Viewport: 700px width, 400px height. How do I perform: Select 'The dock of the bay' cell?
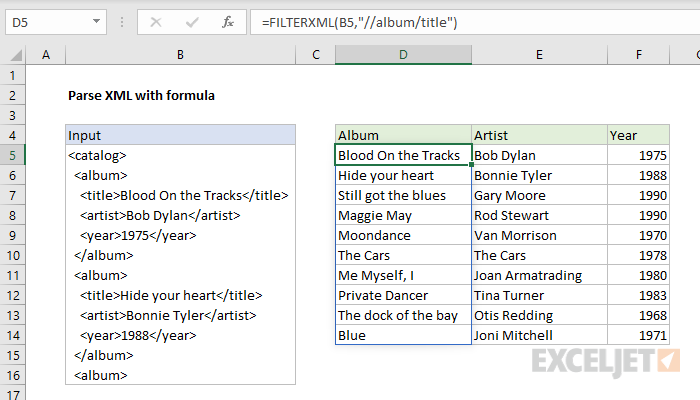(403, 315)
